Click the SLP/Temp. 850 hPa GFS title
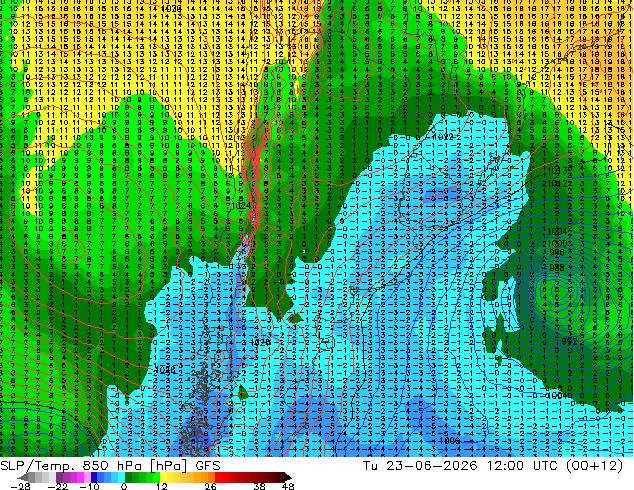The width and height of the screenshot is (634, 490). click(x=110, y=466)
